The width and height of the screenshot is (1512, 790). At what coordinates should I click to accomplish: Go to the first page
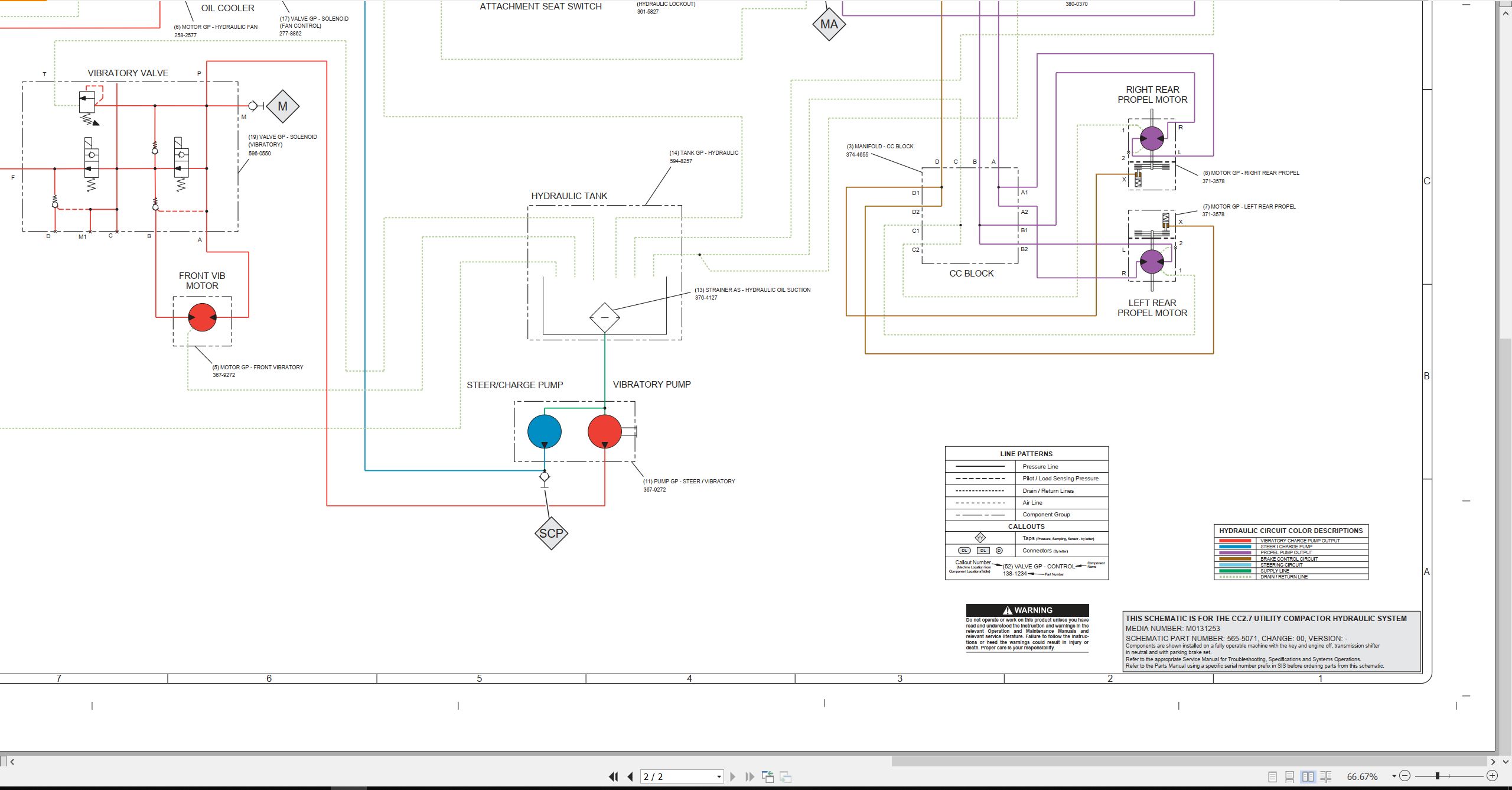[614, 776]
